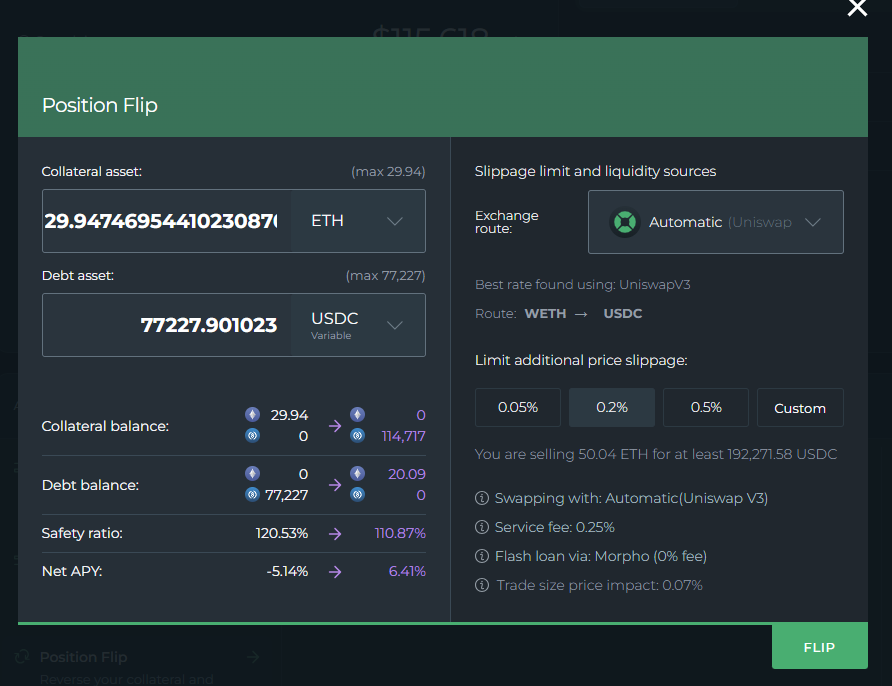Expand the Automatic exchange route dropdown

716,222
